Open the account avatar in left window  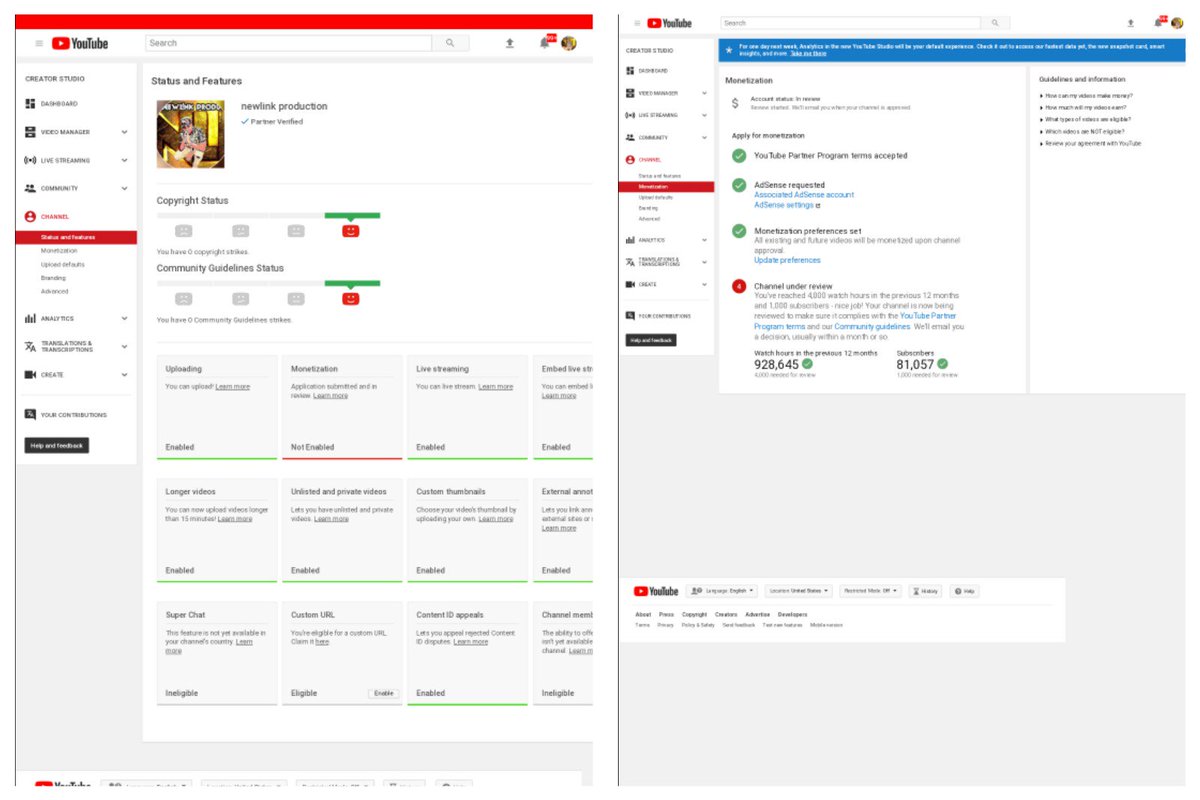pos(569,43)
